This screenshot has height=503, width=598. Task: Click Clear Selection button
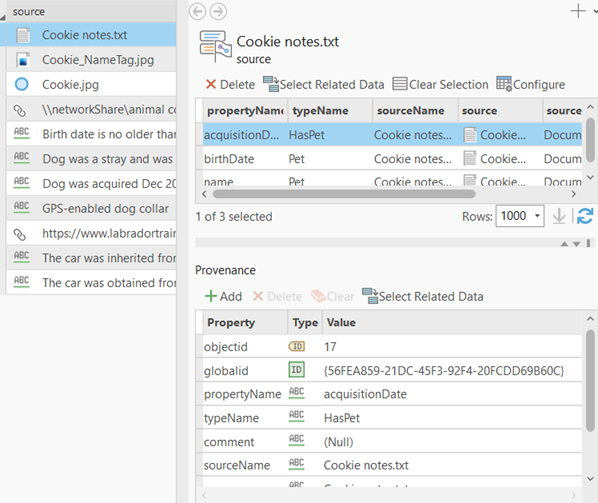pyautogui.click(x=440, y=84)
